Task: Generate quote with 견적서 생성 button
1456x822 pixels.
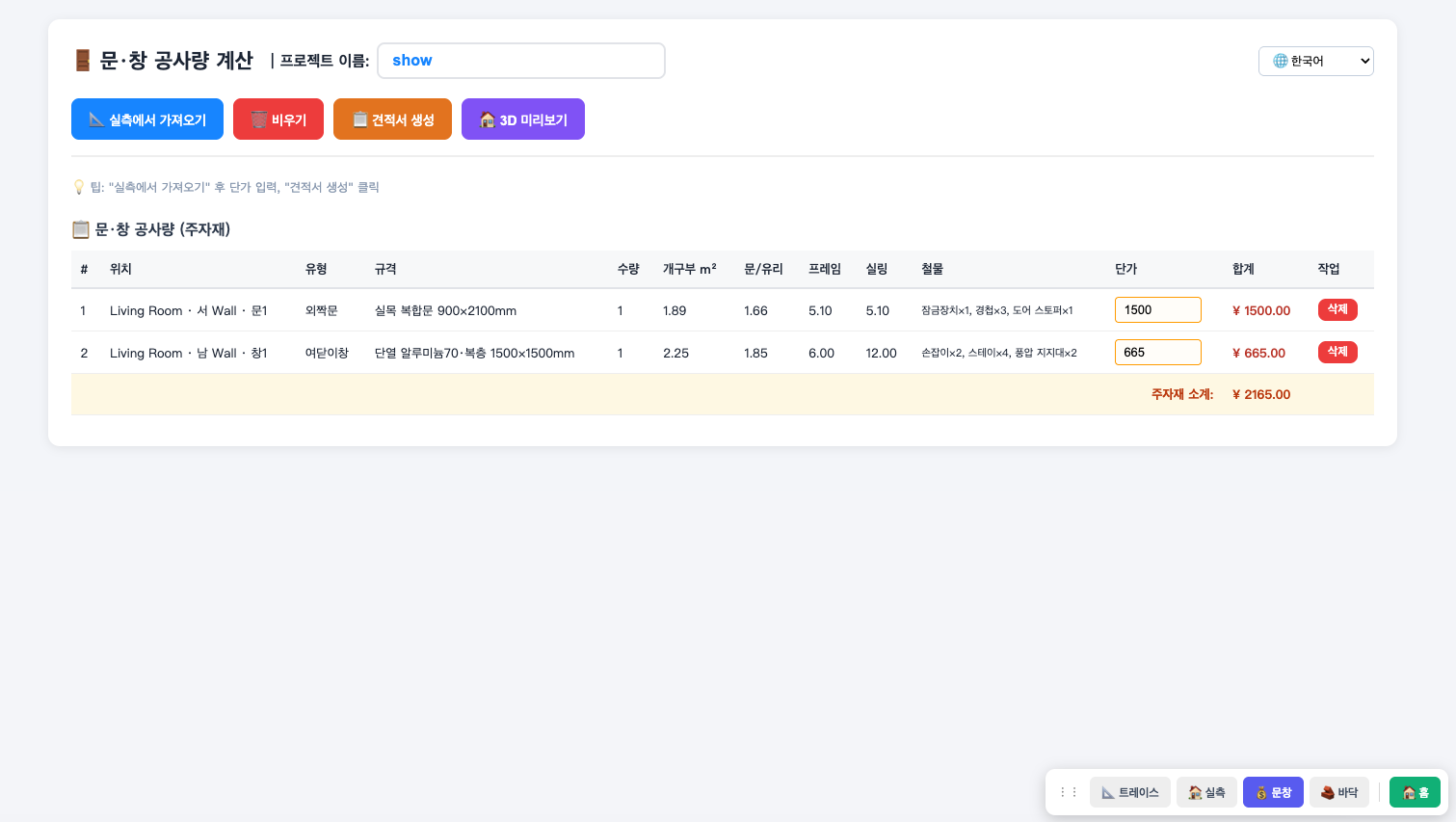Action: coord(392,119)
